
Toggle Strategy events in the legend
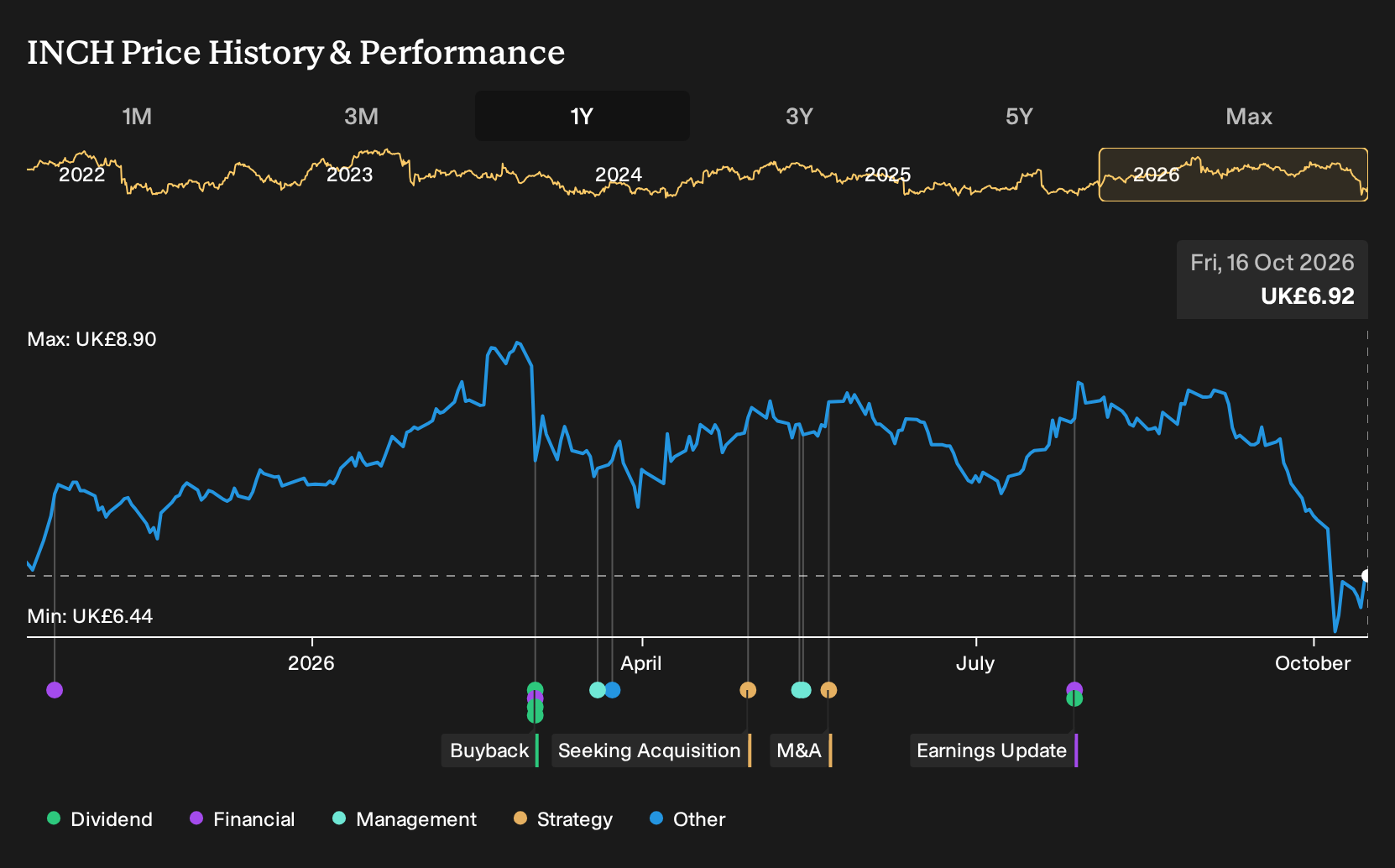[563, 819]
